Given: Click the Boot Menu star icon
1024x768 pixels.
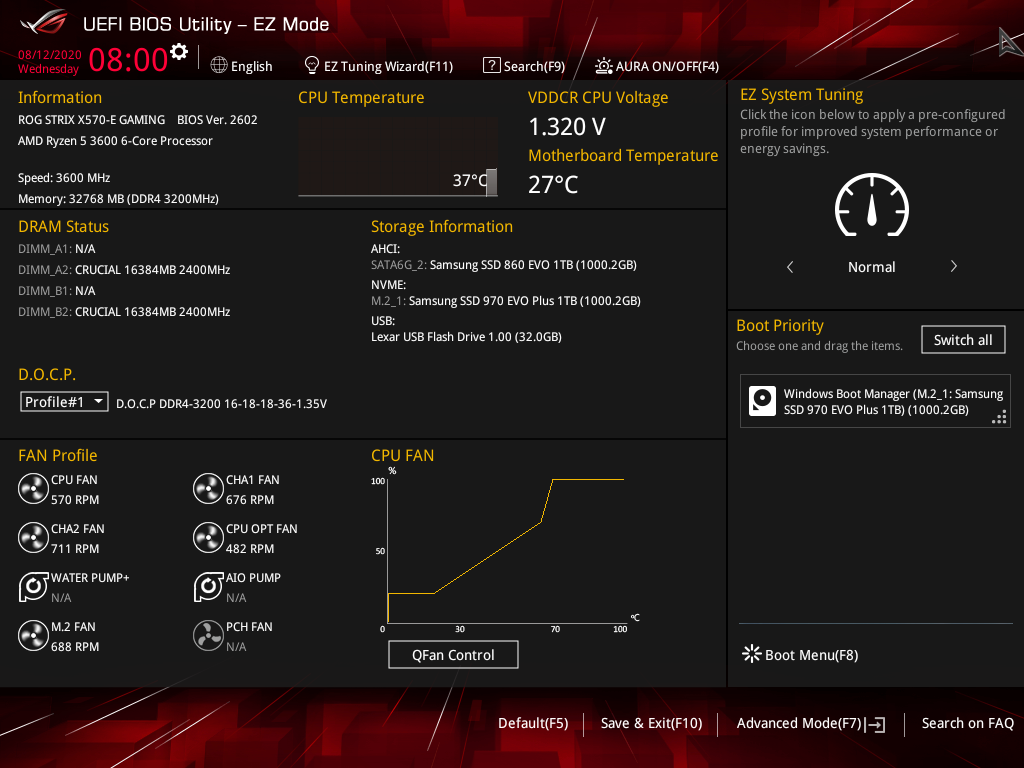Looking at the screenshot, I should (x=752, y=654).
